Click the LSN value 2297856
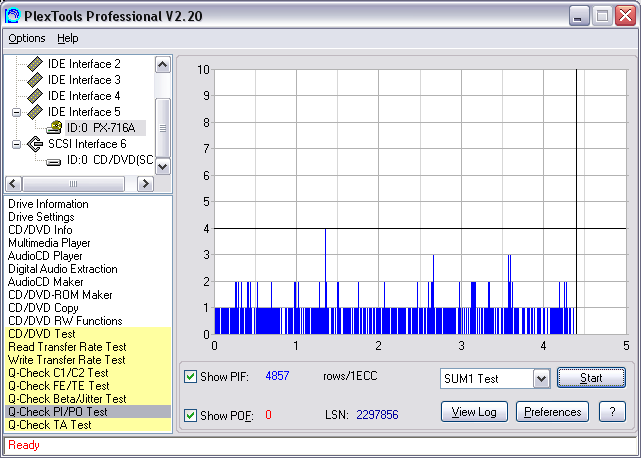The image size is (641, 458). click(377, 415)
